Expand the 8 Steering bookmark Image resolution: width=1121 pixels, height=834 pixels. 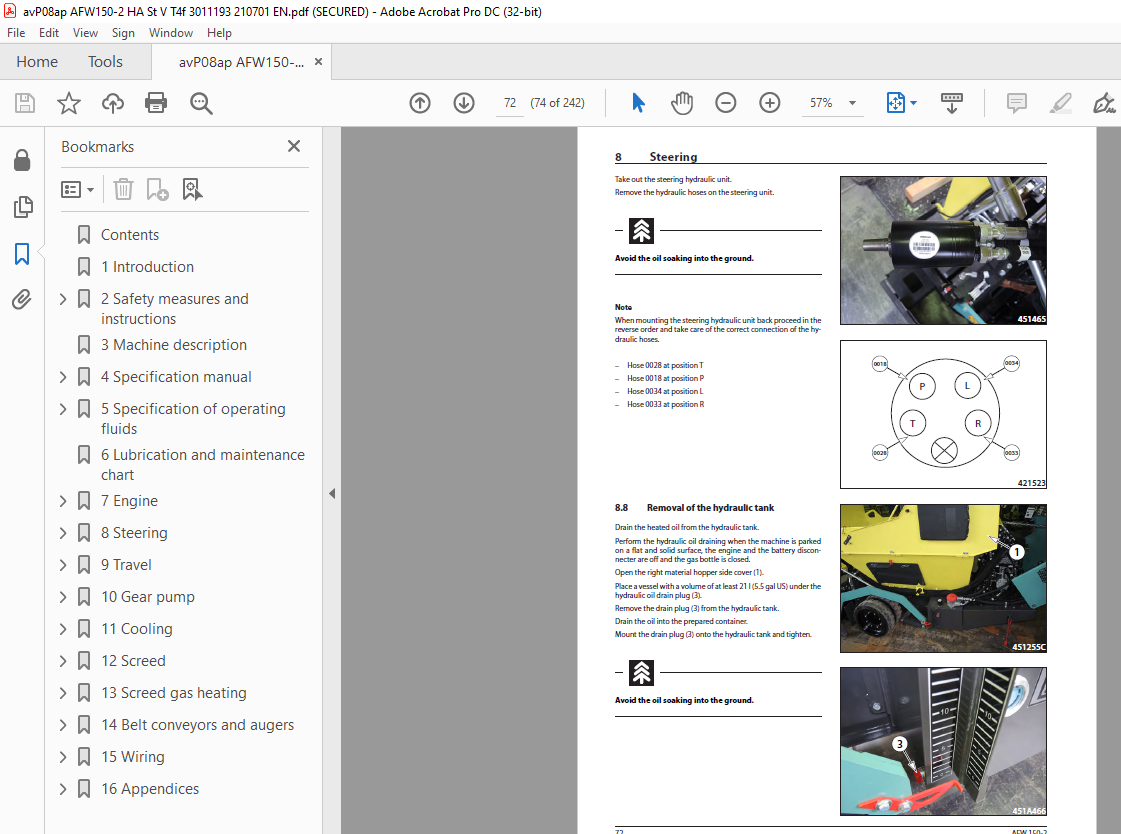coord(63,533)
